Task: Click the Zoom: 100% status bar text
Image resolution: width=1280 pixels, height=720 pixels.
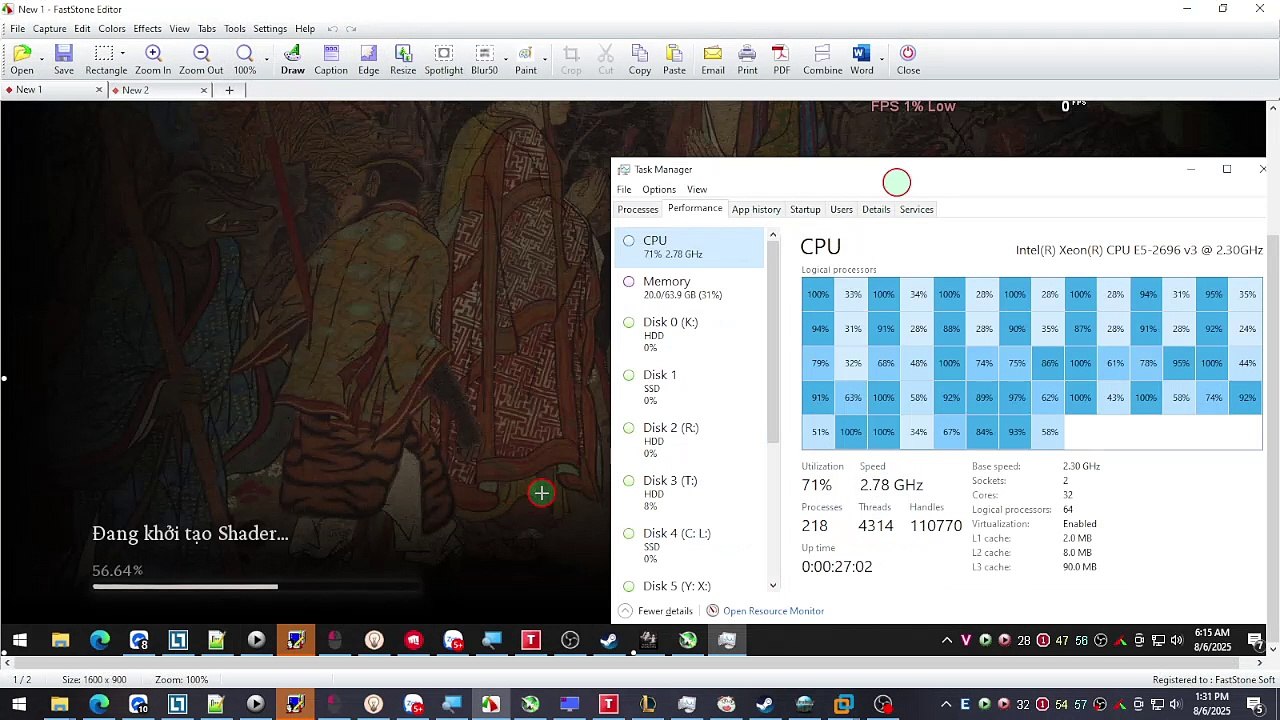Action: [x=182, y=680]
